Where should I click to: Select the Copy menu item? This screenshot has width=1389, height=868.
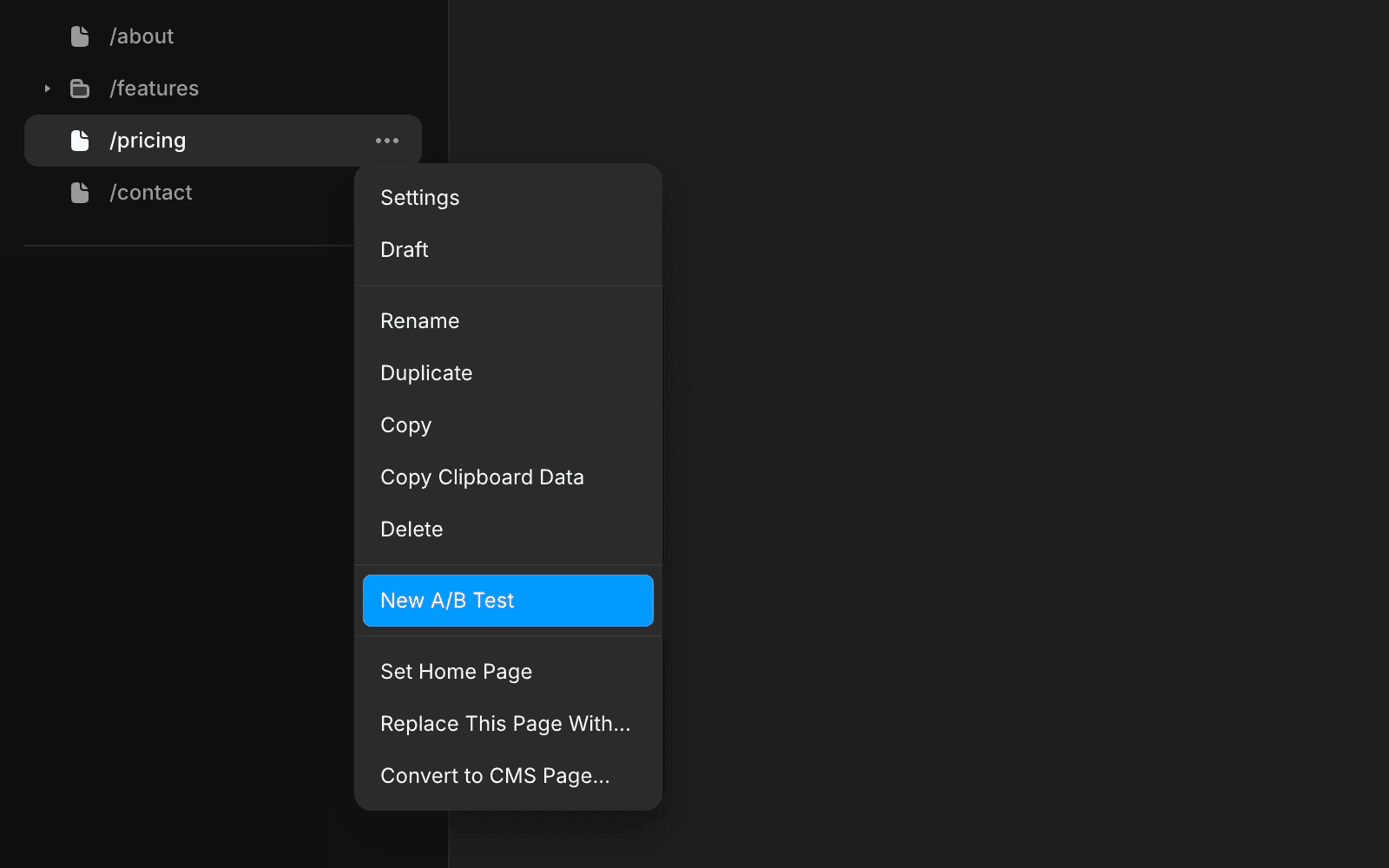click(x=406, y=425)
